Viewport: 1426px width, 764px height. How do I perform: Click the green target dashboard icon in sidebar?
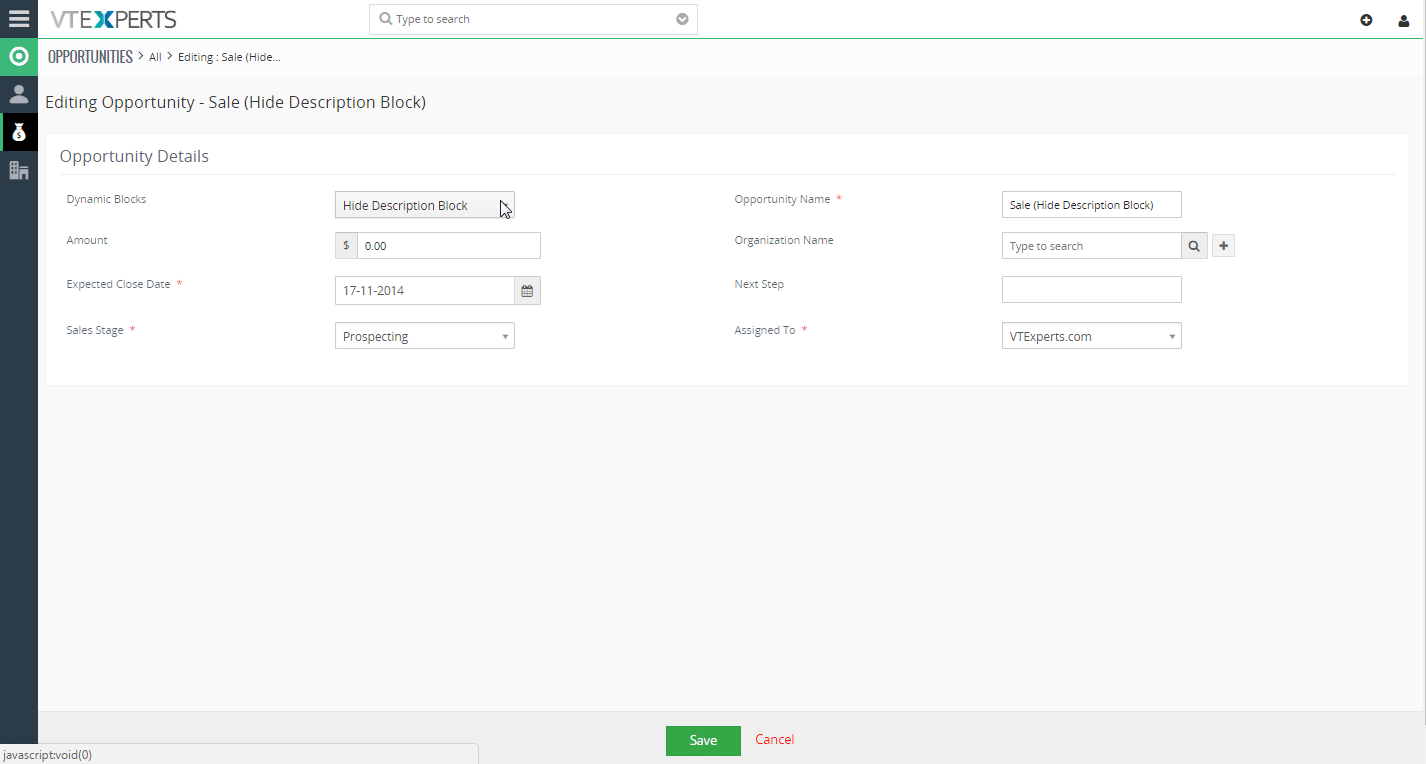pos(19,57)
